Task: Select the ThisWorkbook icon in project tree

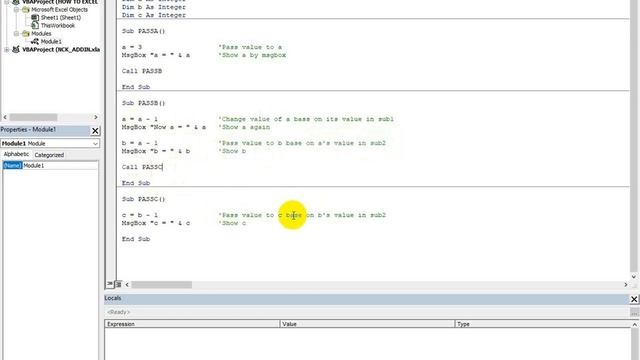Action: coord(35,25)
